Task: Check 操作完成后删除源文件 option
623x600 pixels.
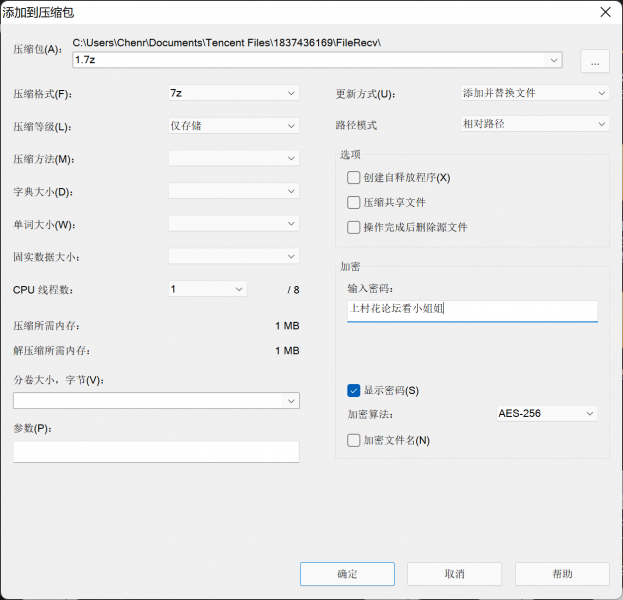Action: pos(354,227)
